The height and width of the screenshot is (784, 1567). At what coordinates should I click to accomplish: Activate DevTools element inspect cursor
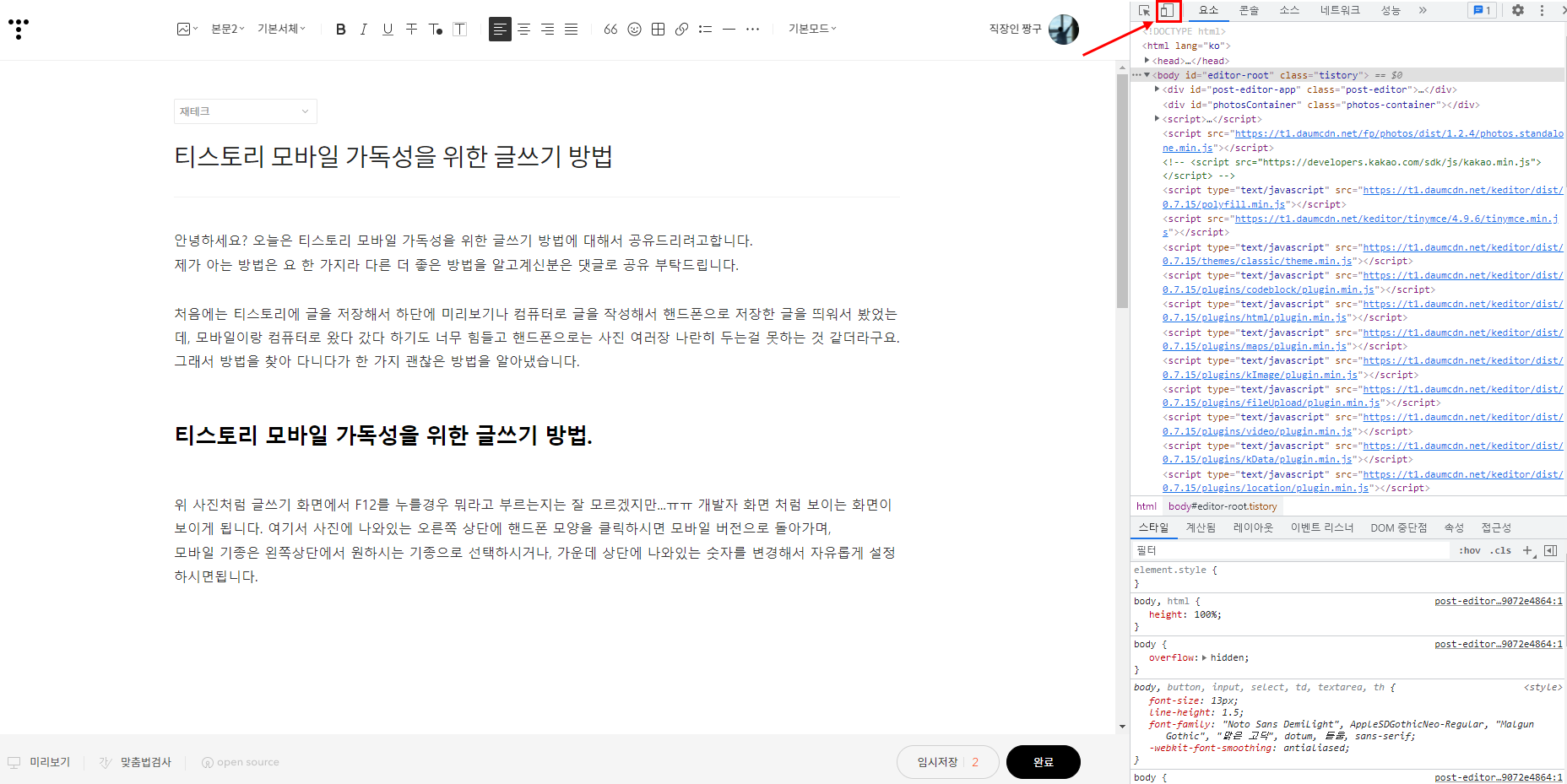pos(1144,10)
